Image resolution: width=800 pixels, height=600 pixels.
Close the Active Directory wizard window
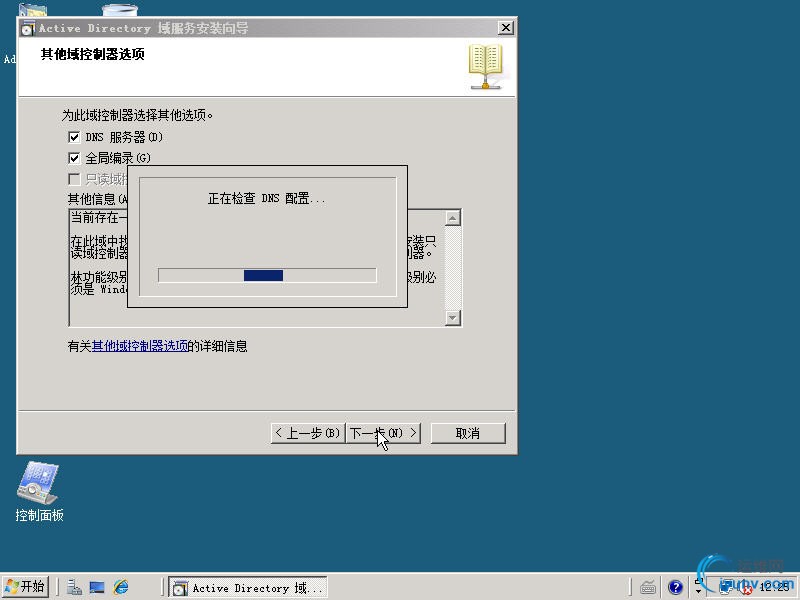(x=505, y=28)
